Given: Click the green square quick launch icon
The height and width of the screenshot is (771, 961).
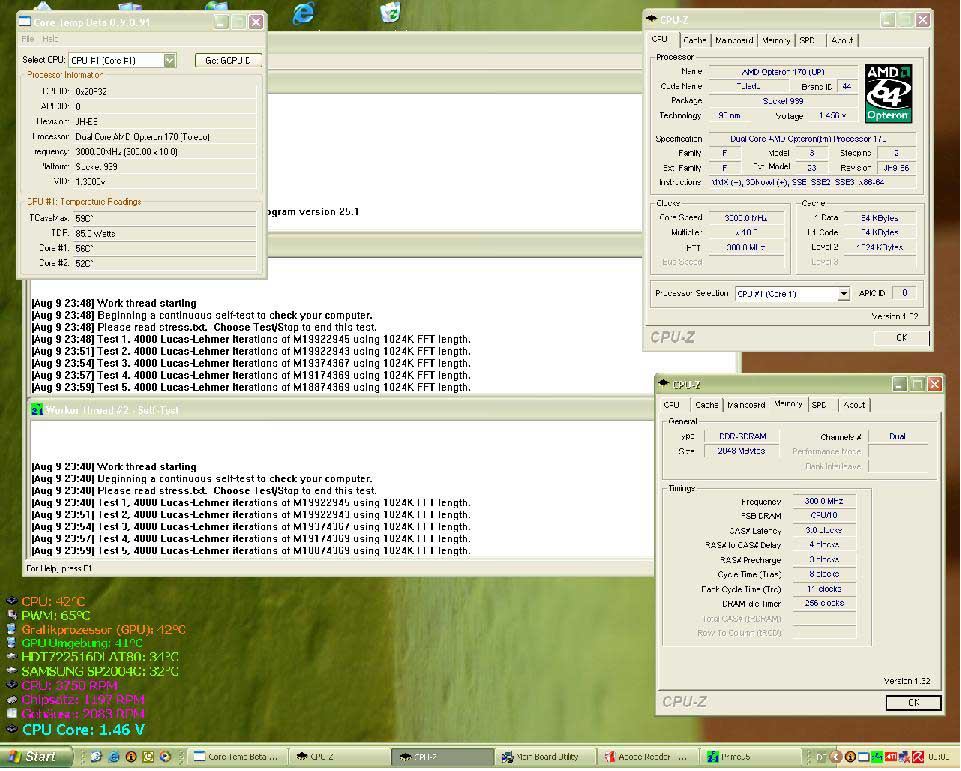Looking at the screenshot, I should pos(148,756).
